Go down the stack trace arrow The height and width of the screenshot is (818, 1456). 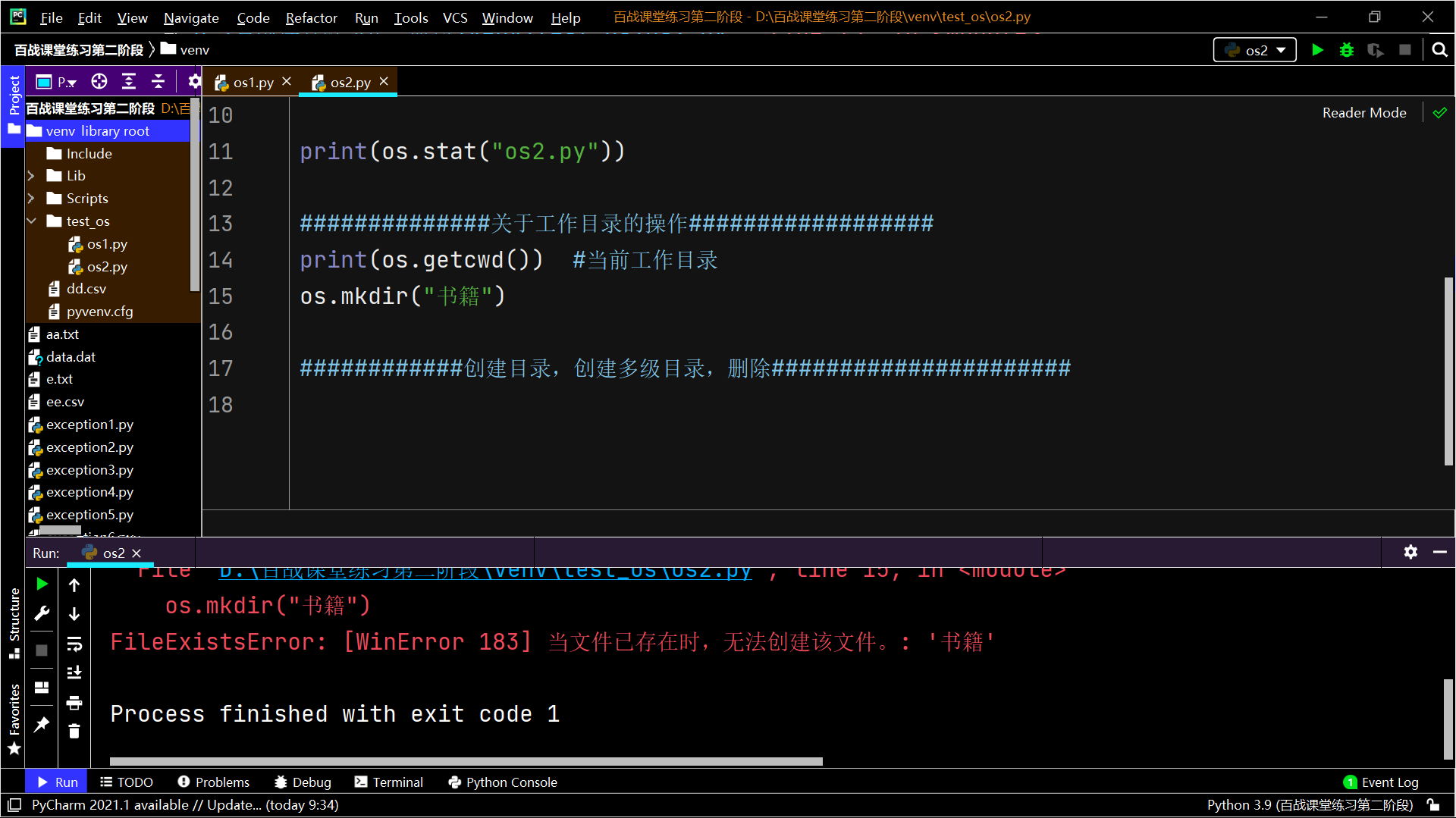(74, 614)
